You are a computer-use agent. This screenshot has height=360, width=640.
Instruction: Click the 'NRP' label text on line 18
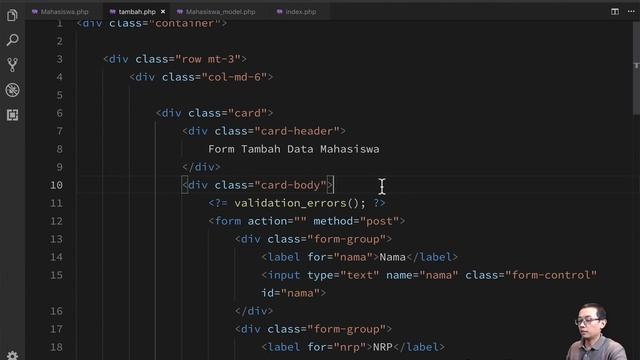point(382,347)
